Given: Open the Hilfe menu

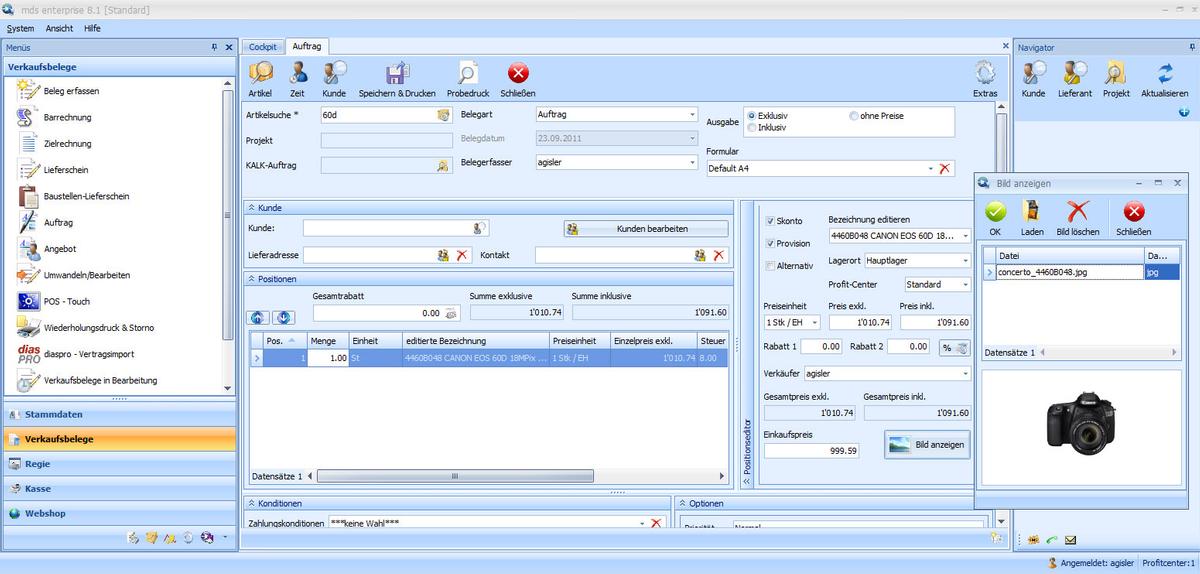Looking at the screenshot, I should [x=92, y=28].
